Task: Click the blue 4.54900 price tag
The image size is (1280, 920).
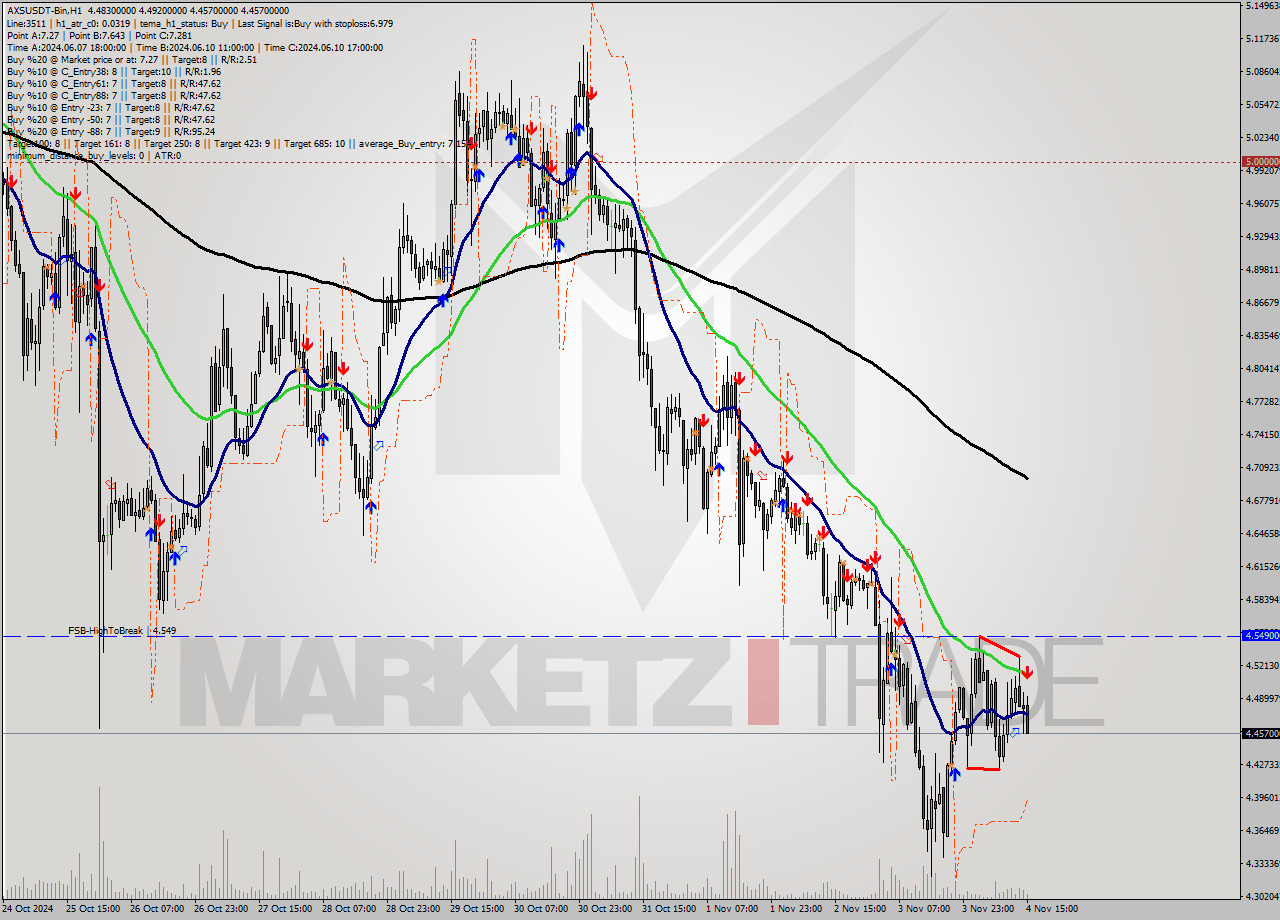Action: click(1260, 635)
